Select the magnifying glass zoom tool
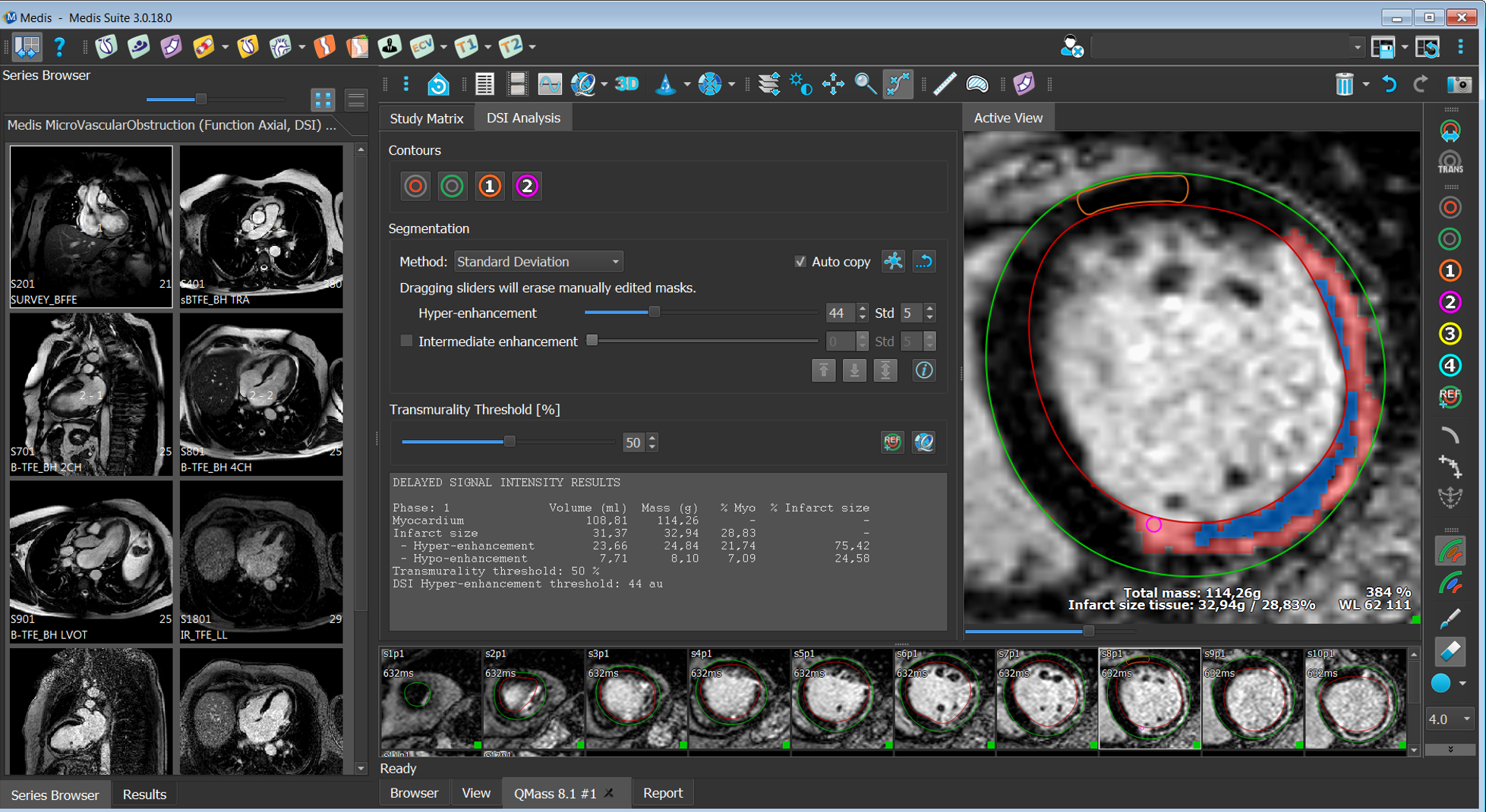This screenshot has width=1486, height=812. click(865, 84)
